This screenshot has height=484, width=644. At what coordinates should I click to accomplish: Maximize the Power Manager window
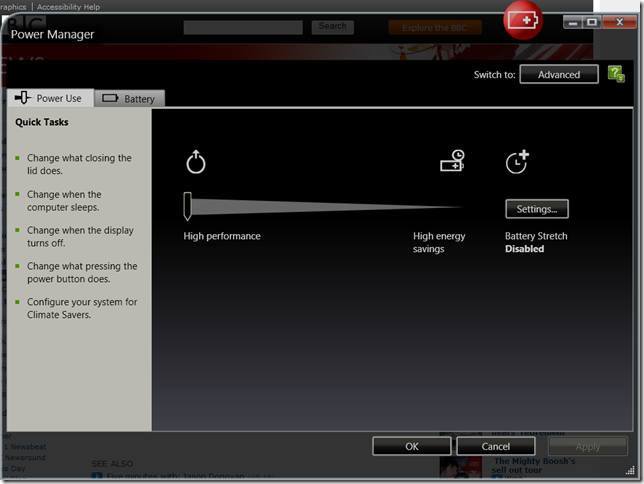coord(592,22)
